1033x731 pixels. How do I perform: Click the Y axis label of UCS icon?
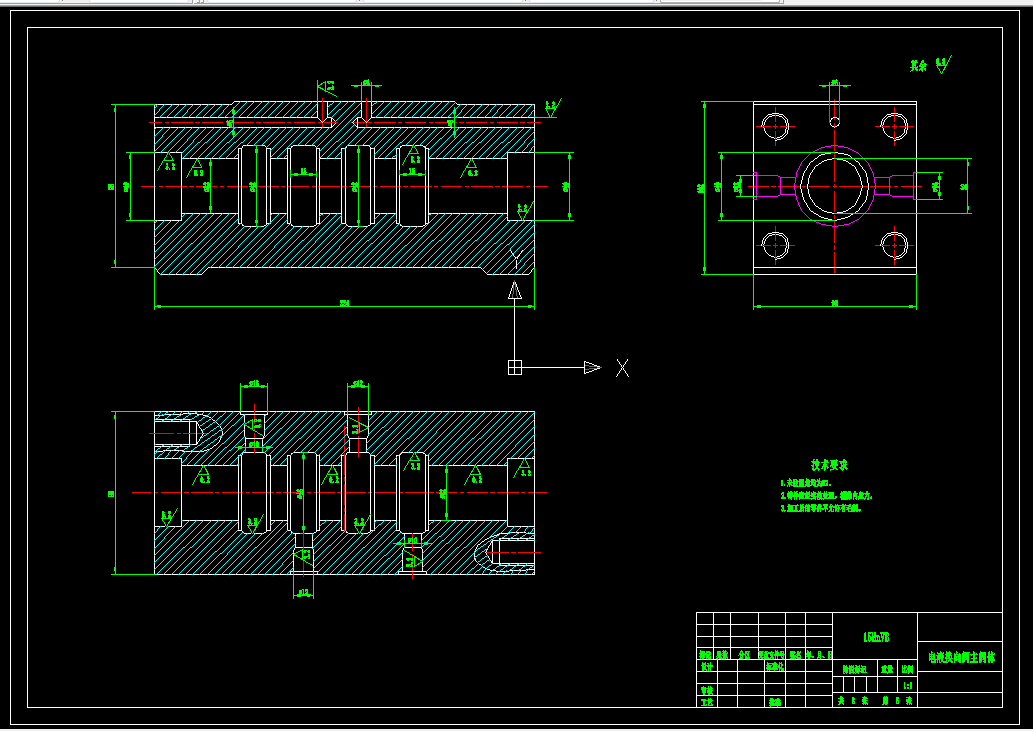[x=516, y=258]
